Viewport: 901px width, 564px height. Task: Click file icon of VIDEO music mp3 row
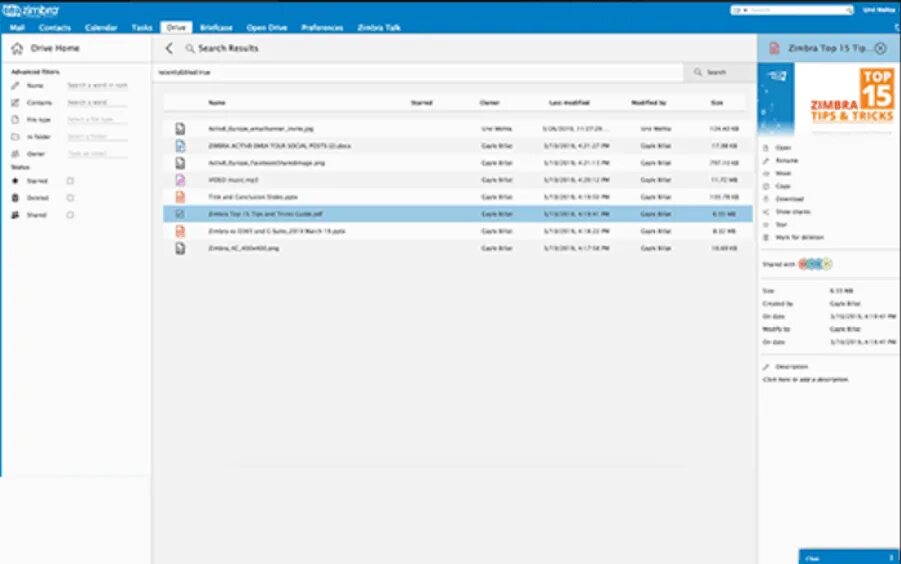click(x=180, y=180)
